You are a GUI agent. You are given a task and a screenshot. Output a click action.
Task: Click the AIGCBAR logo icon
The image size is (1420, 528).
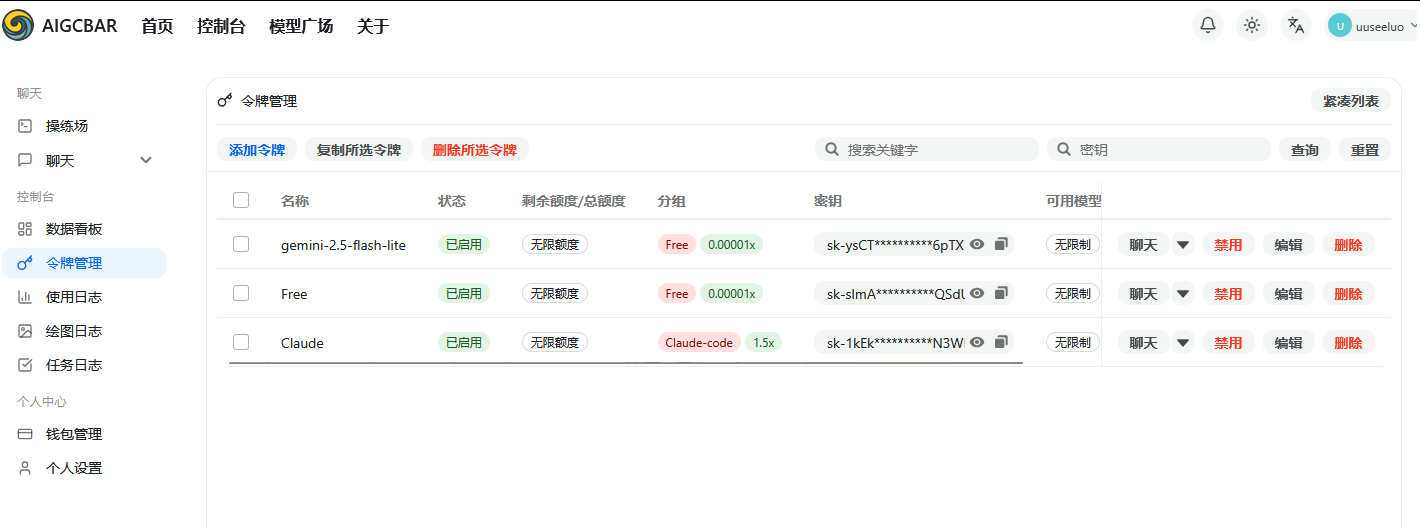pos(18,25)
